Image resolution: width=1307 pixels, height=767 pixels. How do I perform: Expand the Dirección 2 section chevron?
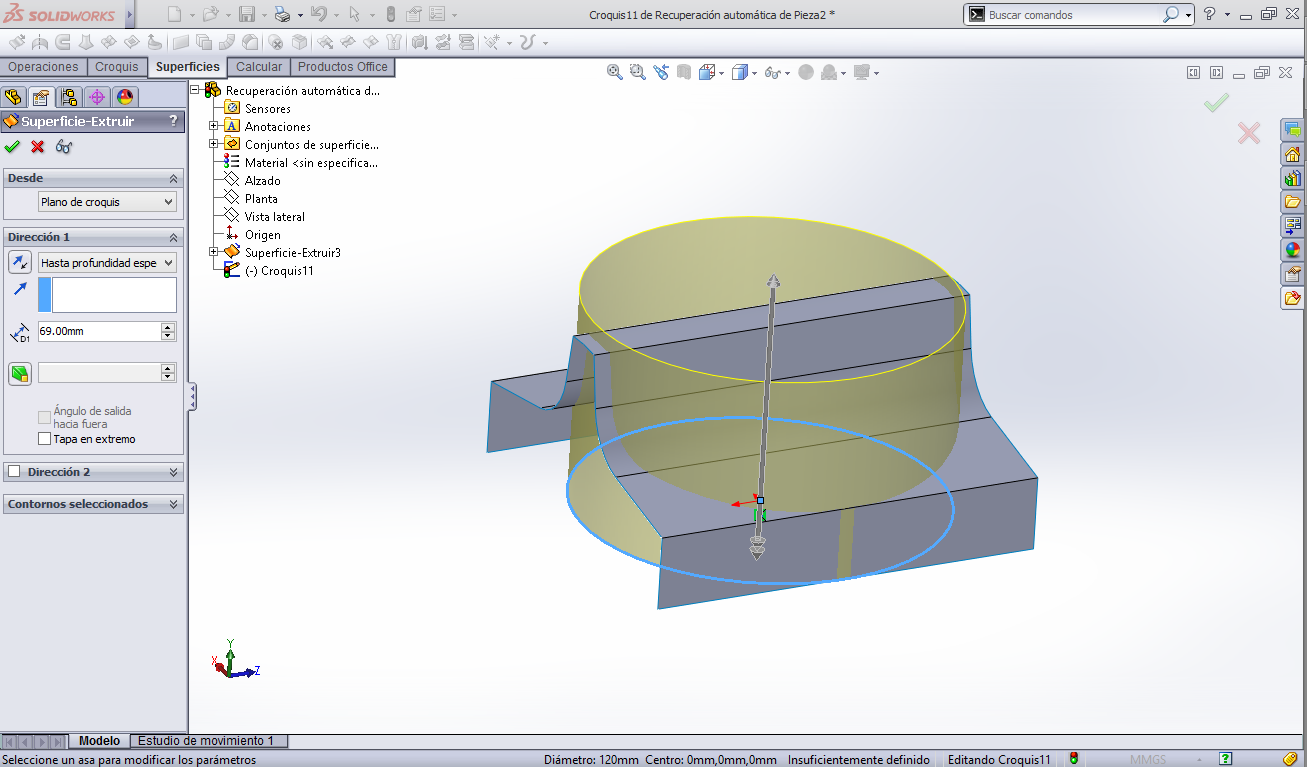tap(174, 472)
